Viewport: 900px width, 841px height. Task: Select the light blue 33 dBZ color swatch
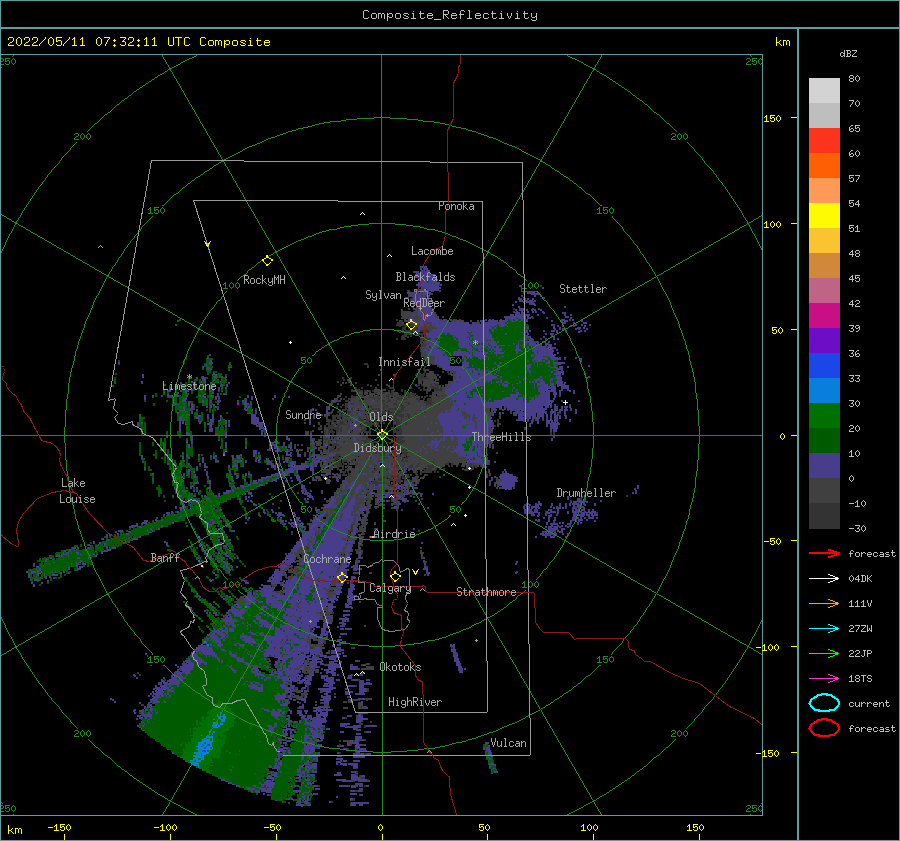pos(824,391)
